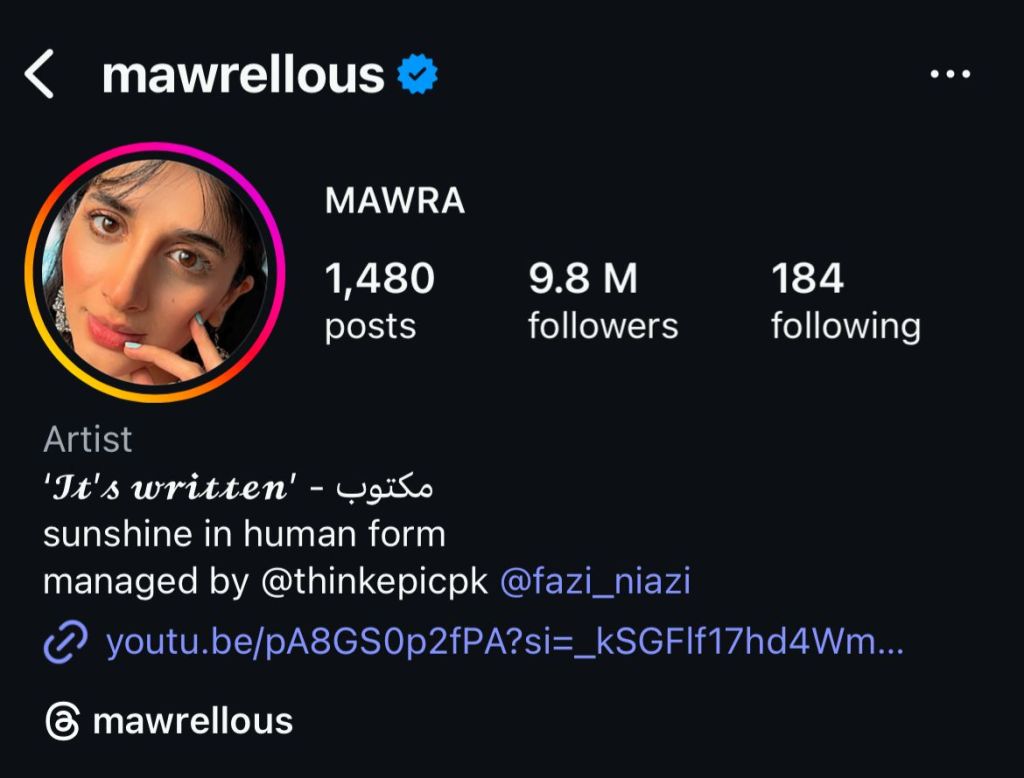The height and width of the screenshot is (778, 1024).
Task: Tap the 'It's written' bio text
Action: click(x=170, y=487)
